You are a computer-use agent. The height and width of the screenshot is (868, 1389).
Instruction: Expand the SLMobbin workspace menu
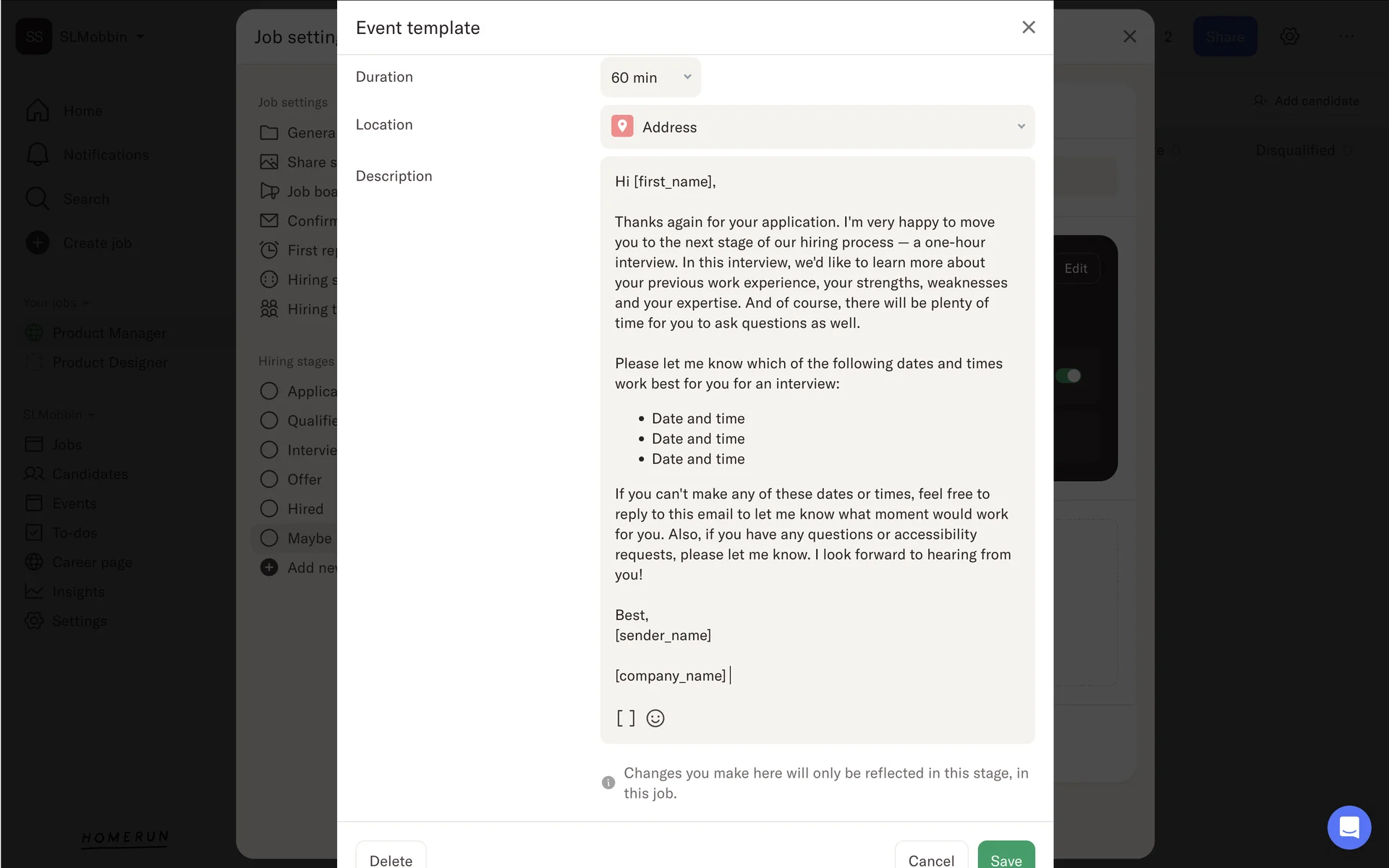pyautogui.click(x=101, y=37)
